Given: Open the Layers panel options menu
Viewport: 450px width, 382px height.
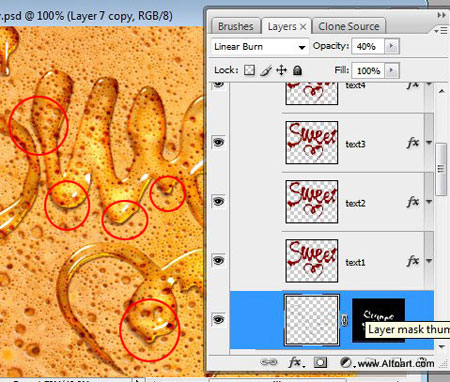Looking at the screenshot, I should pos(441,31).
